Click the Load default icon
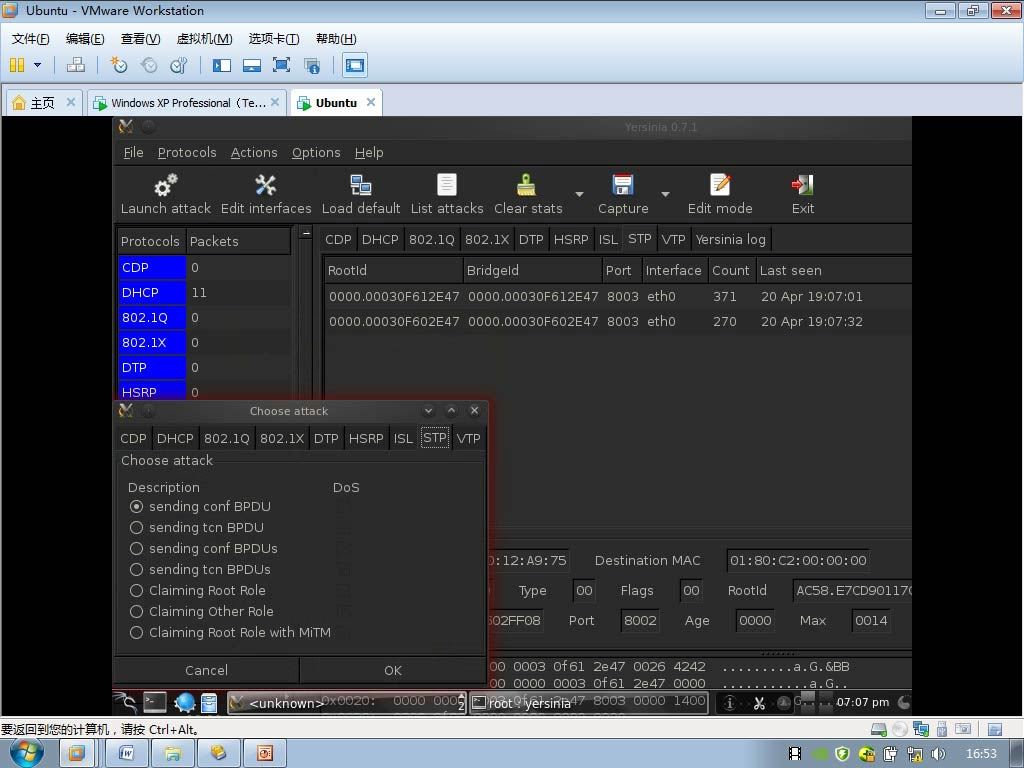 360,185
